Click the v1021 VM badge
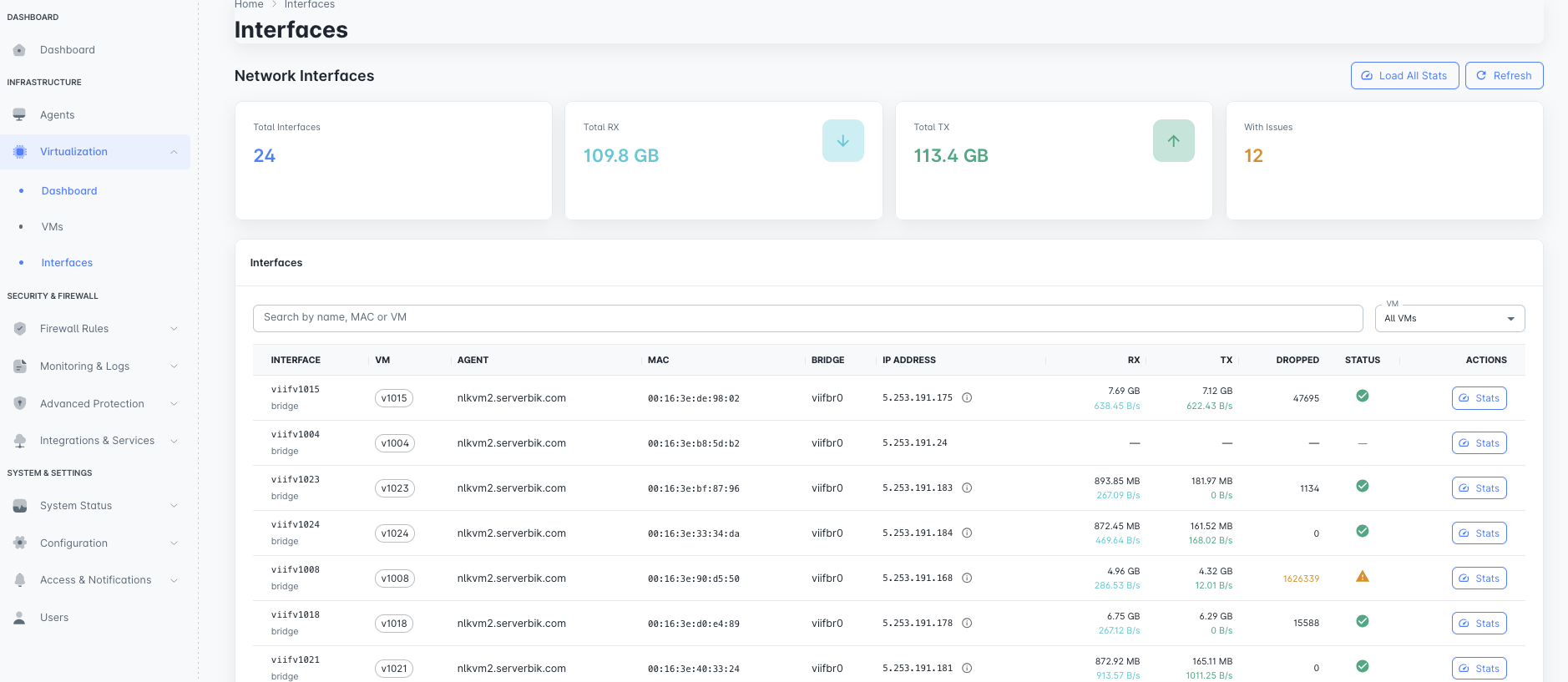The image size is (1568, 682). click(394, 669)
